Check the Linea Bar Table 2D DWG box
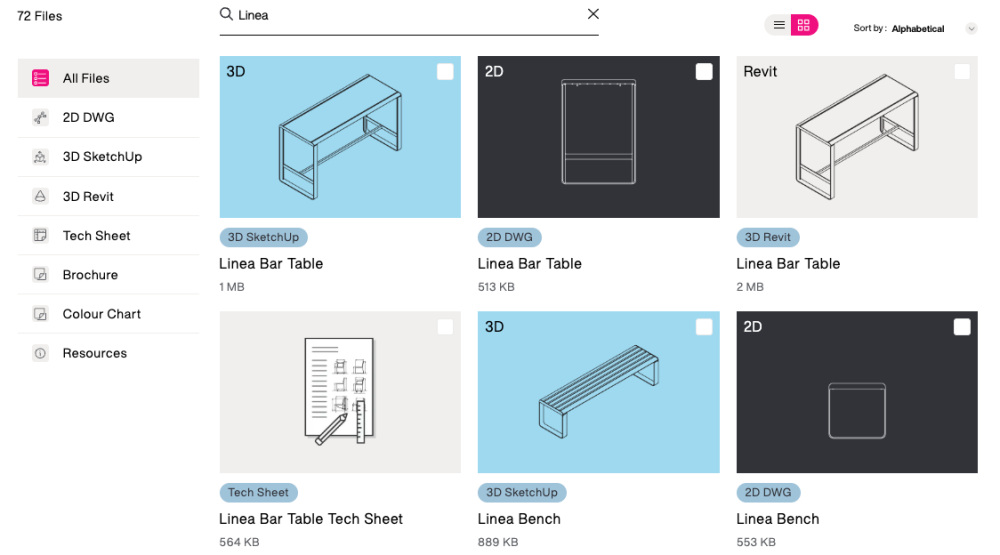The height and width of the screenshot is (555, 1000). click(x=704, y=71)
